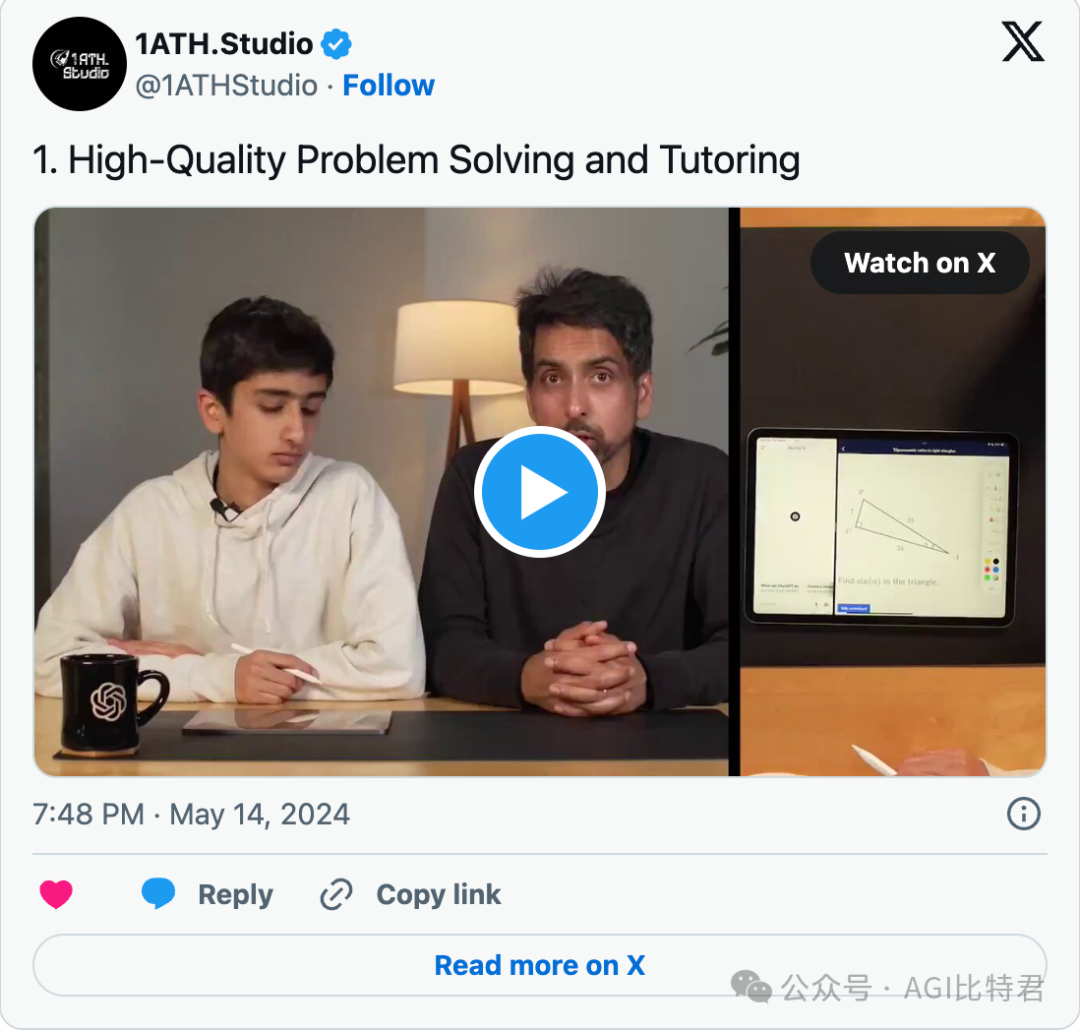Click the blue verified badge

click(336, 44)
